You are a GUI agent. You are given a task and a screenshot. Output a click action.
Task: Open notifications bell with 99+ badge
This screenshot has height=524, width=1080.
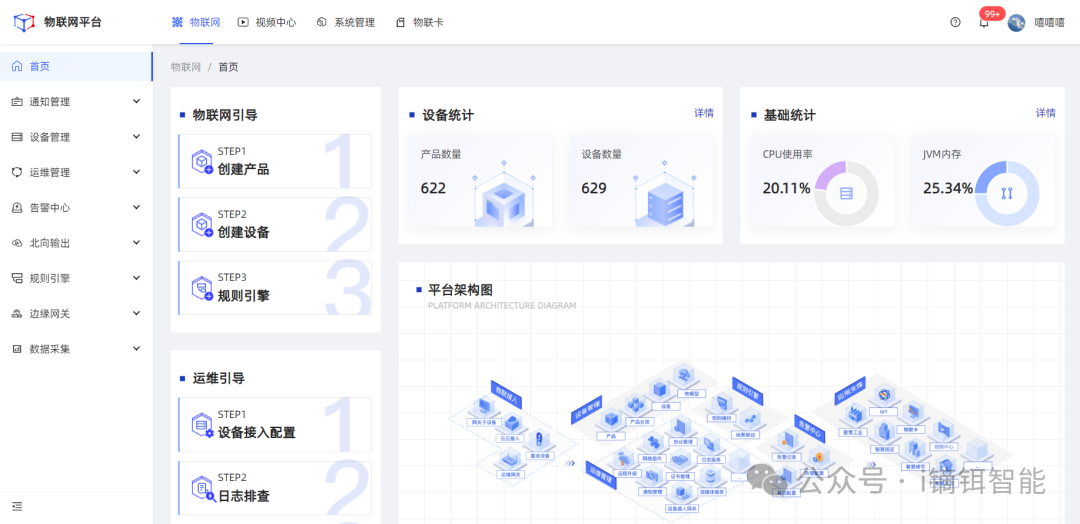[984, 22]
